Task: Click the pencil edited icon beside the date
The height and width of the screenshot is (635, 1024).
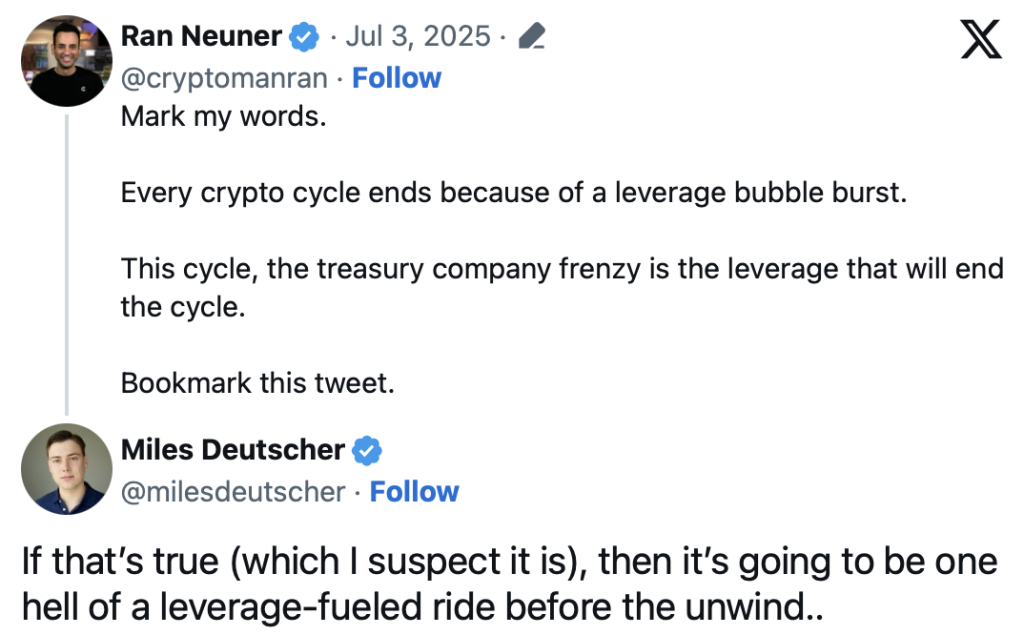Action: 532,36
